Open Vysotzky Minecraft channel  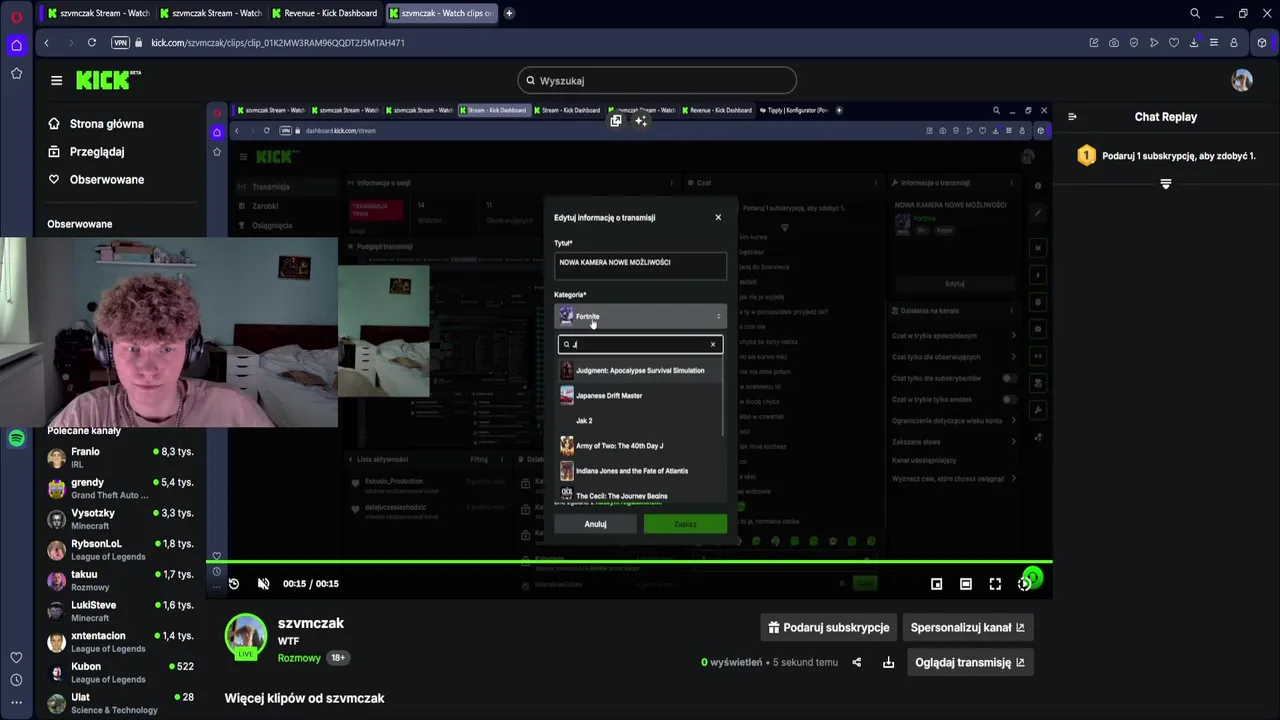tap(120, 519)
